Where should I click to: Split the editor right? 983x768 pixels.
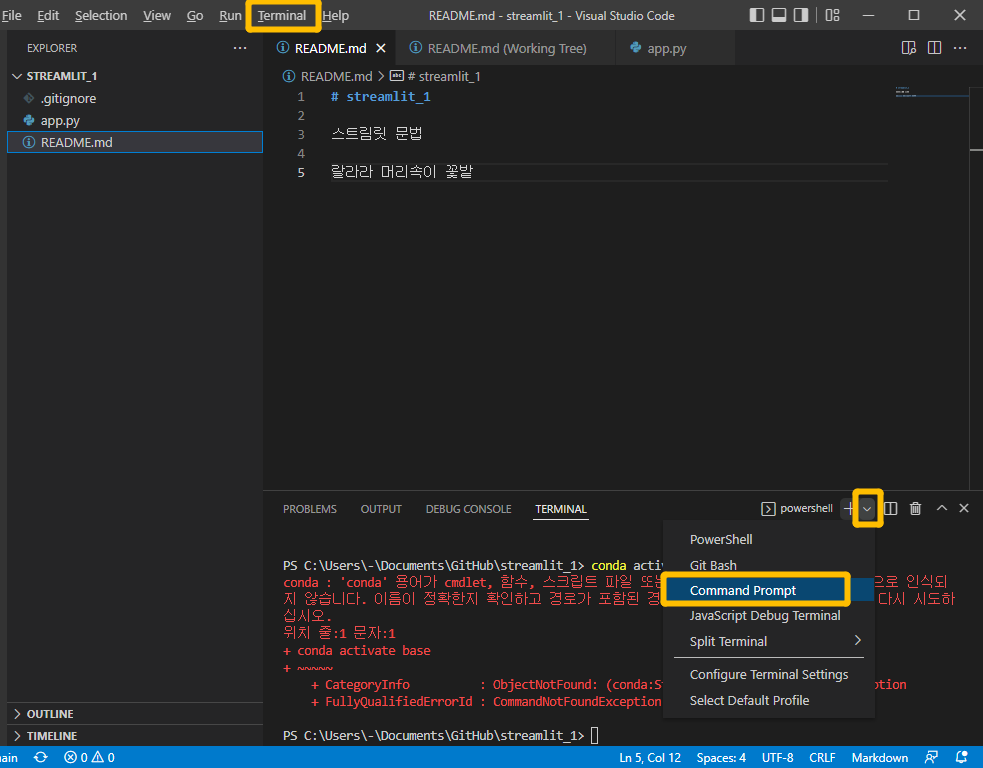coord(934,48)
